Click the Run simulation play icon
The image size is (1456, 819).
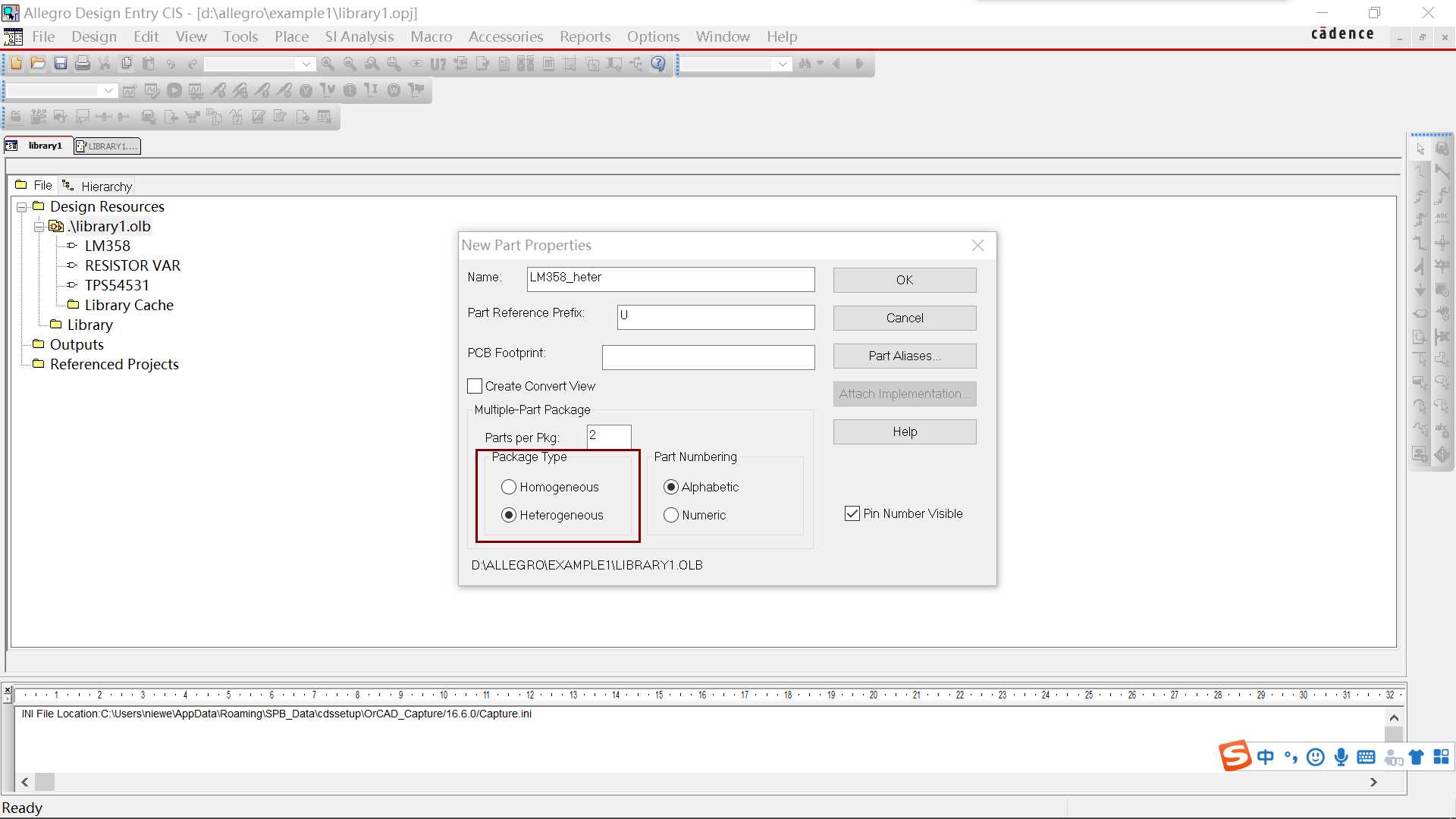(x=174, y=90)
